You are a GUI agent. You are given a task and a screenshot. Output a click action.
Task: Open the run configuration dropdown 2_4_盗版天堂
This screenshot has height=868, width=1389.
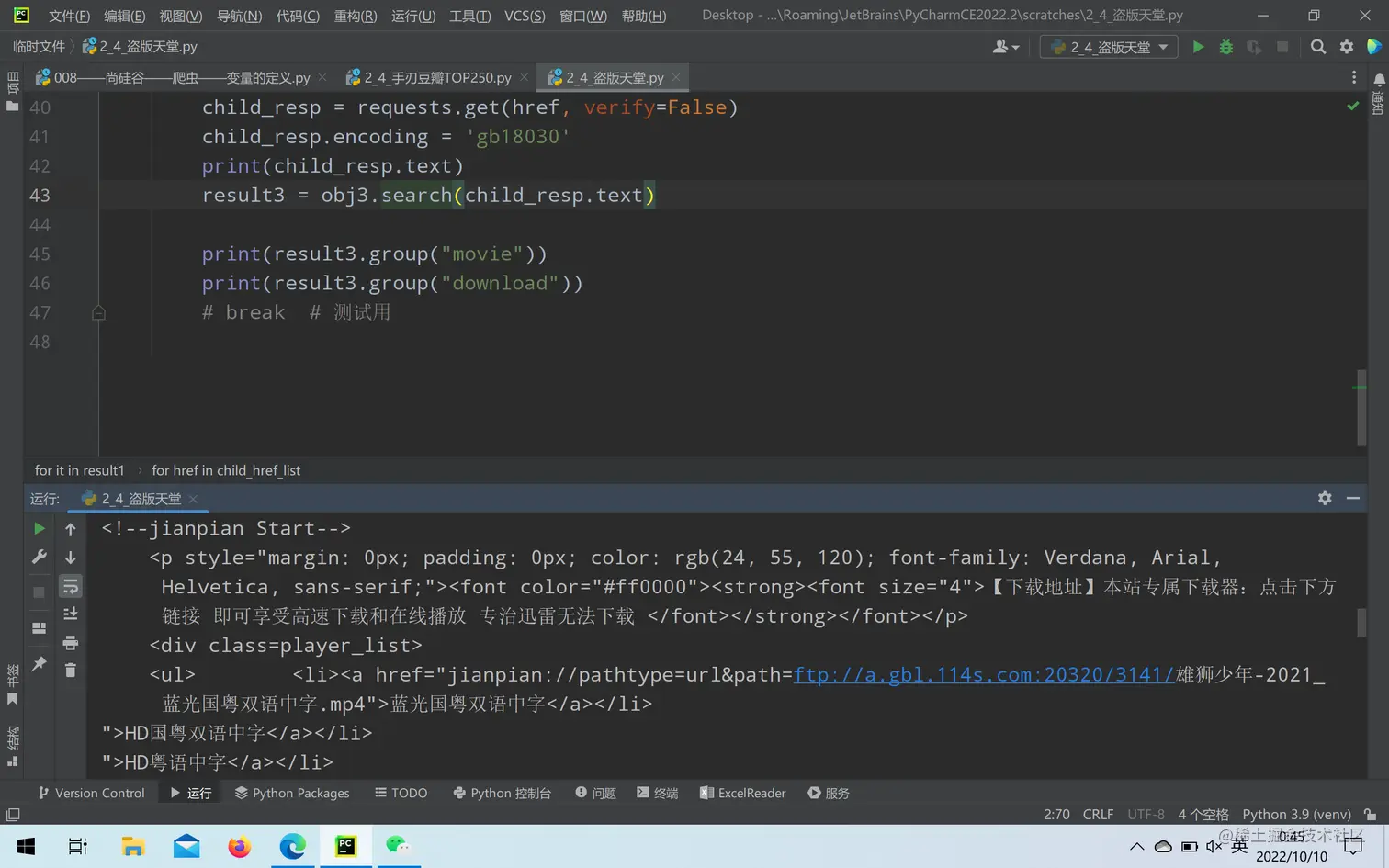click(1109, 47)
